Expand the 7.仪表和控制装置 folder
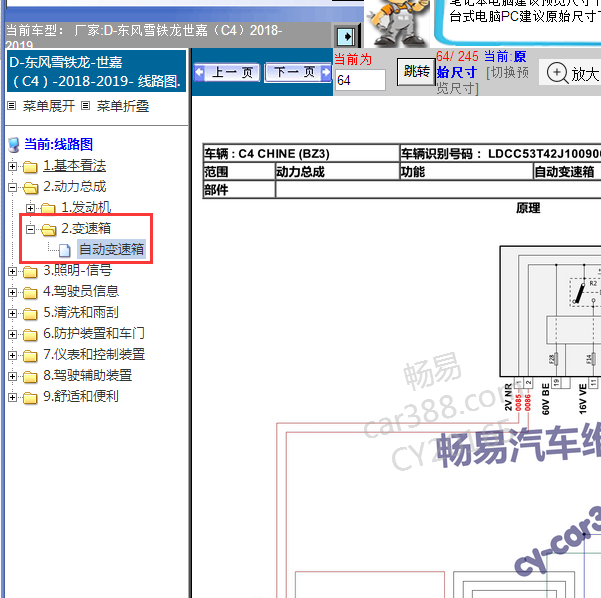601x598 pixels. (12, 355)
